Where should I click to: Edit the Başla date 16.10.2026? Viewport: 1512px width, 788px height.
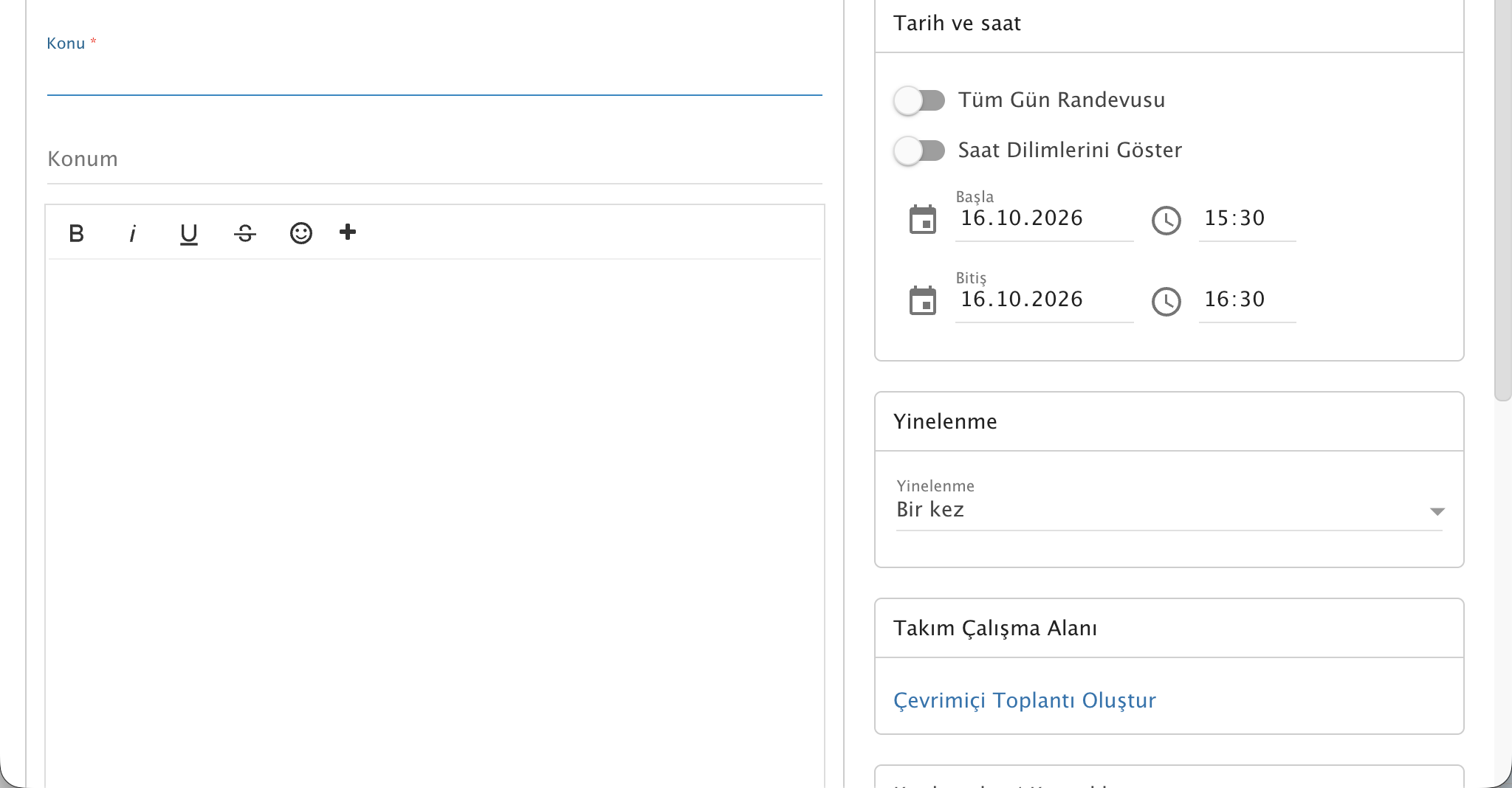[1044, 218]
